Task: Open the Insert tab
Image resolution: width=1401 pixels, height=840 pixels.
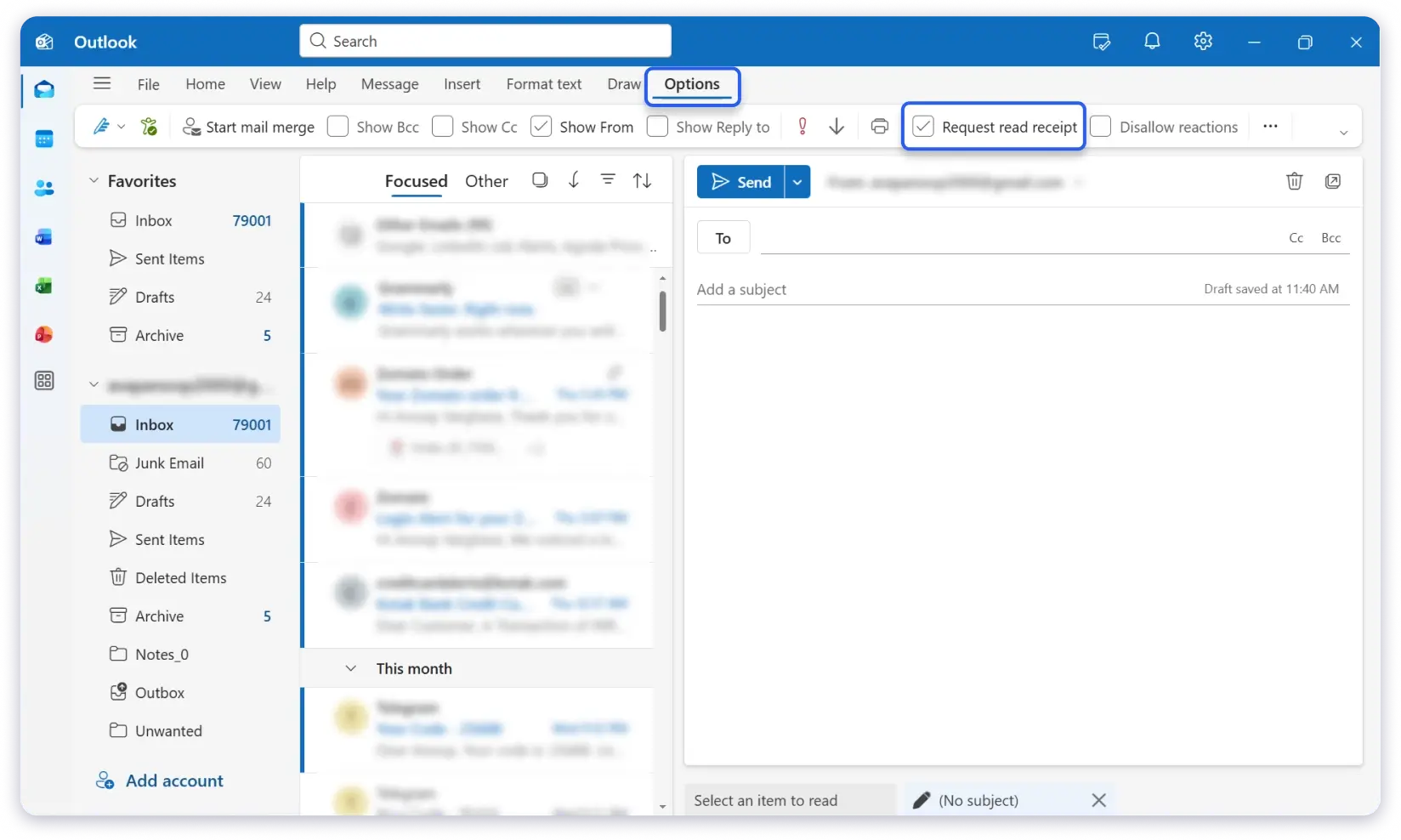Action: click(462, 84)
